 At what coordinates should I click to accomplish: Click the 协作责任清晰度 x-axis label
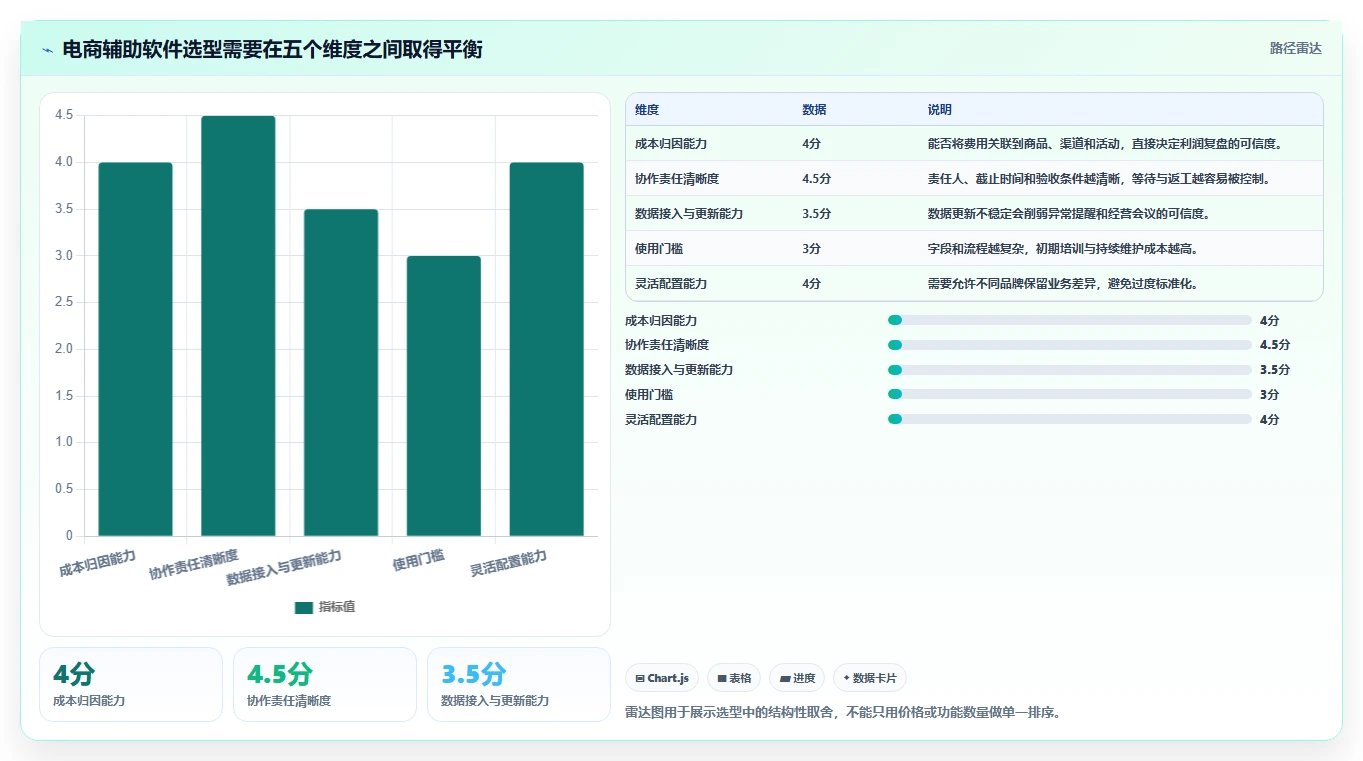coord(194,565)
